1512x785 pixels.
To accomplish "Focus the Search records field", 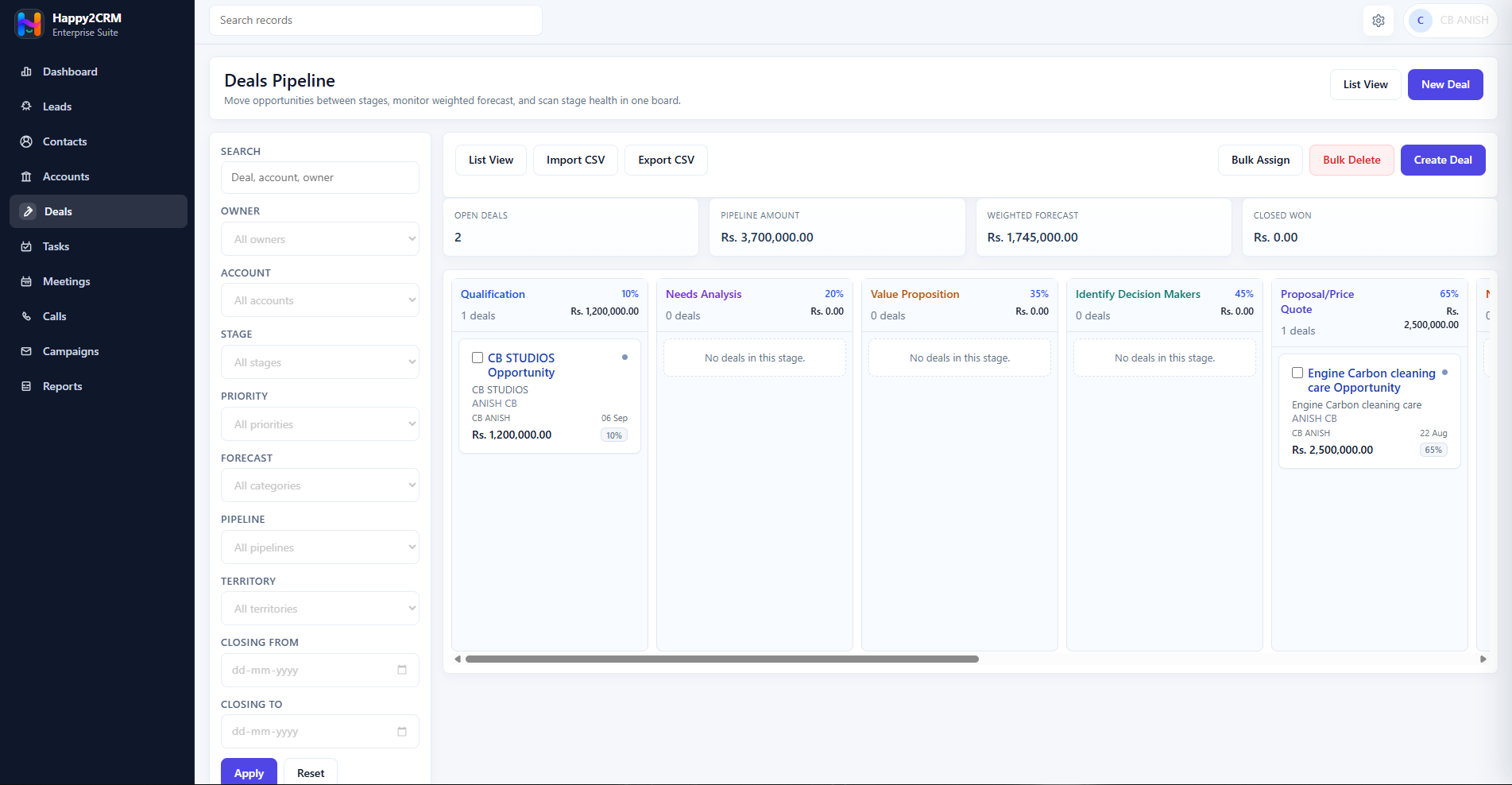I will click(376, 20).
